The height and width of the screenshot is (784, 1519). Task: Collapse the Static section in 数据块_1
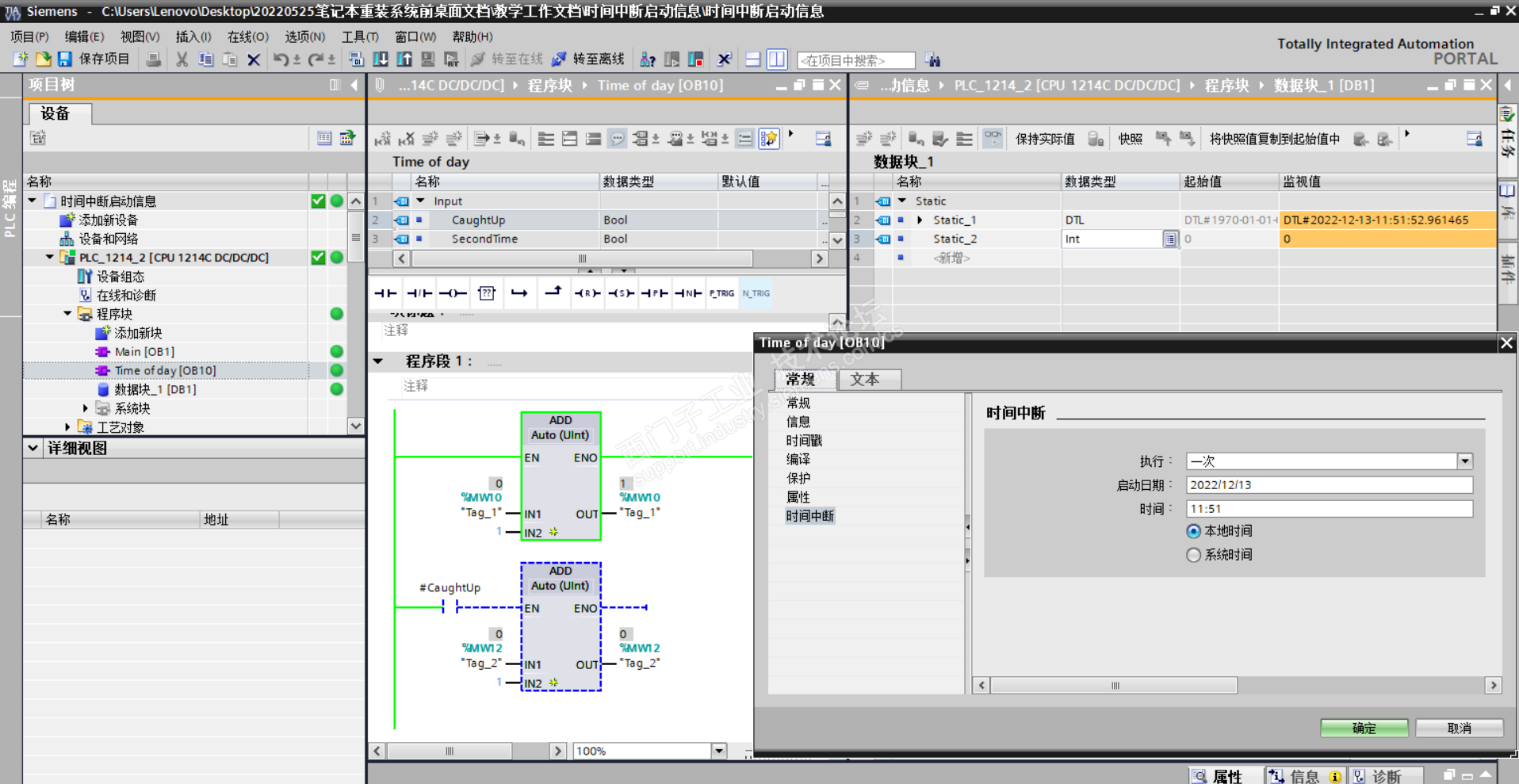pos(902,201)
